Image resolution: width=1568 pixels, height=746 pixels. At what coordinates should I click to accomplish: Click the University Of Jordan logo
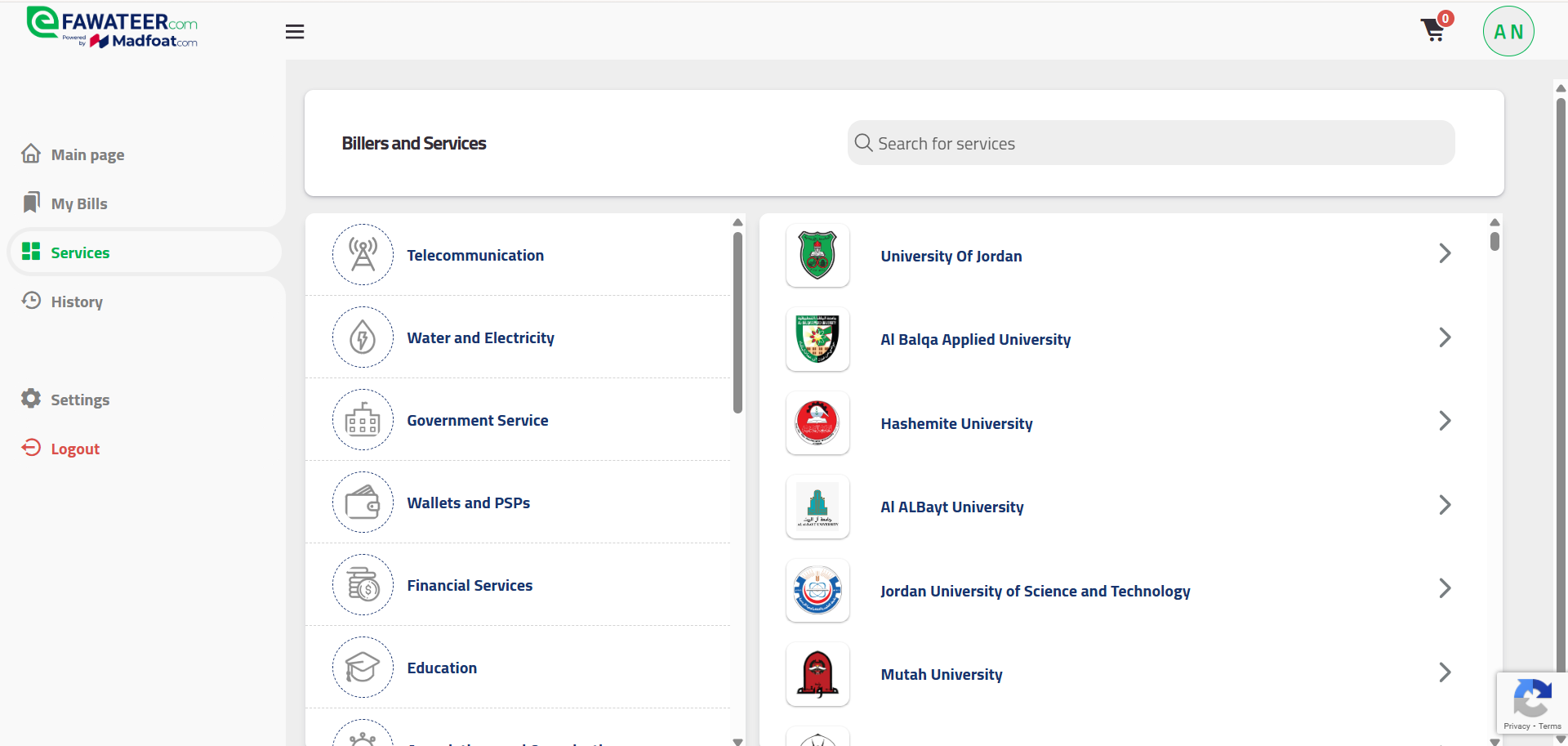(817, 256)
